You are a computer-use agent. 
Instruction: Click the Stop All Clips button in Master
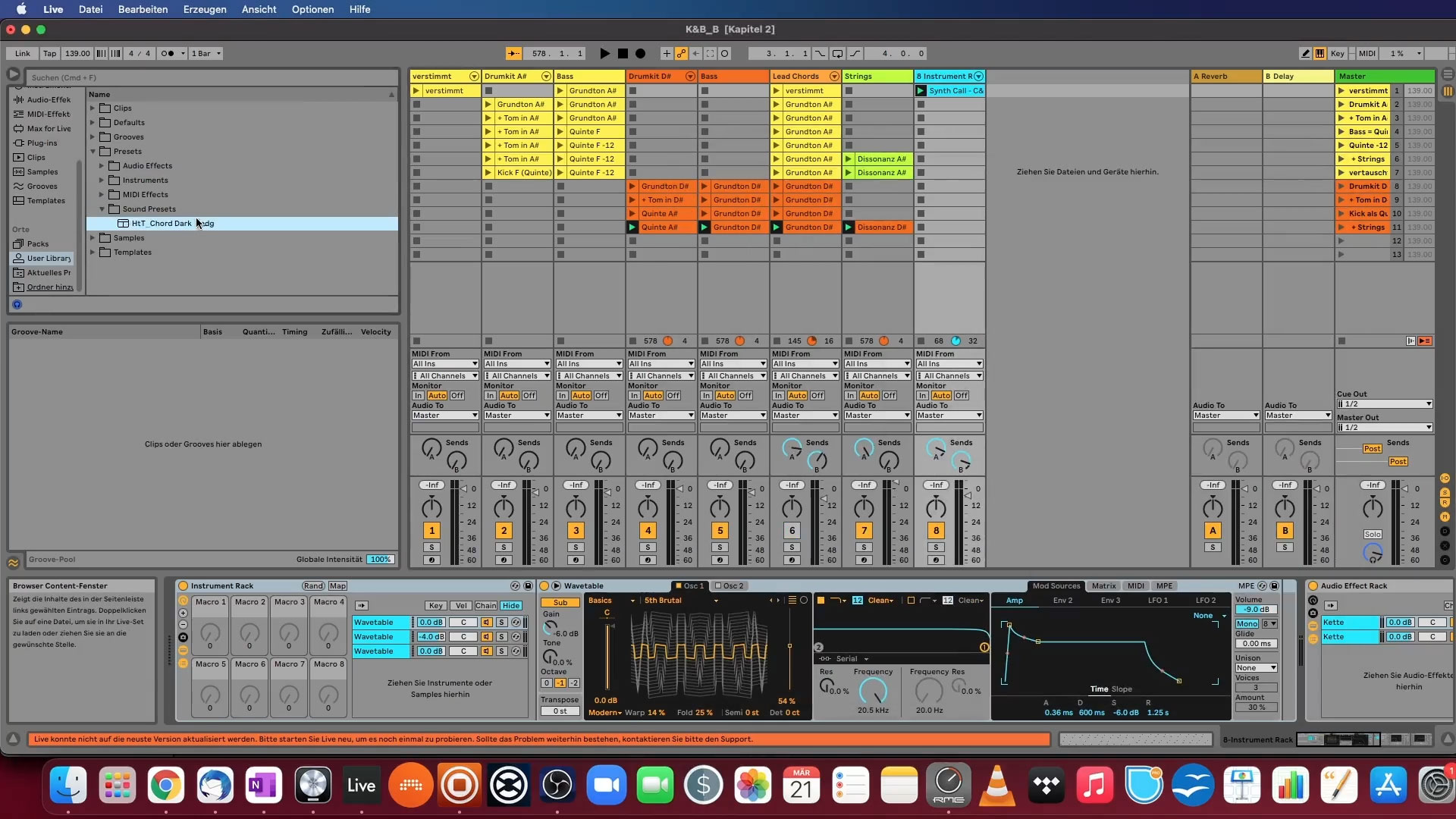(1341, 341)
